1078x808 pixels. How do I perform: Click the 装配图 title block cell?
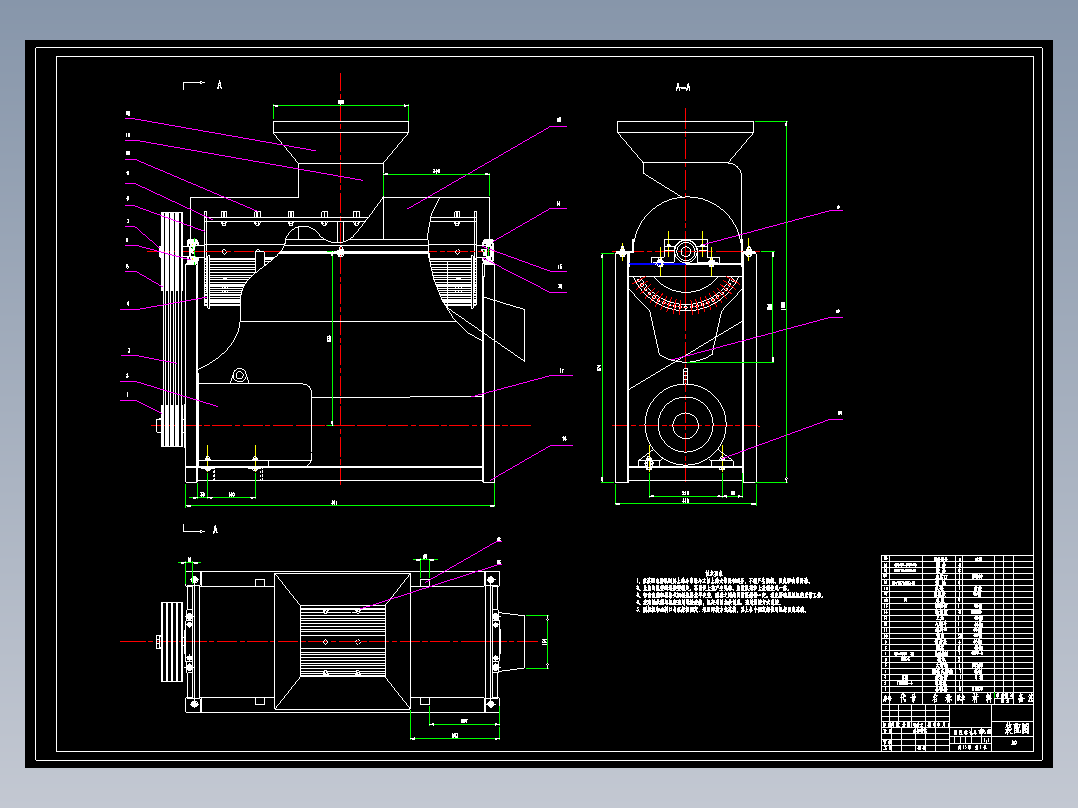point(1017,728)
